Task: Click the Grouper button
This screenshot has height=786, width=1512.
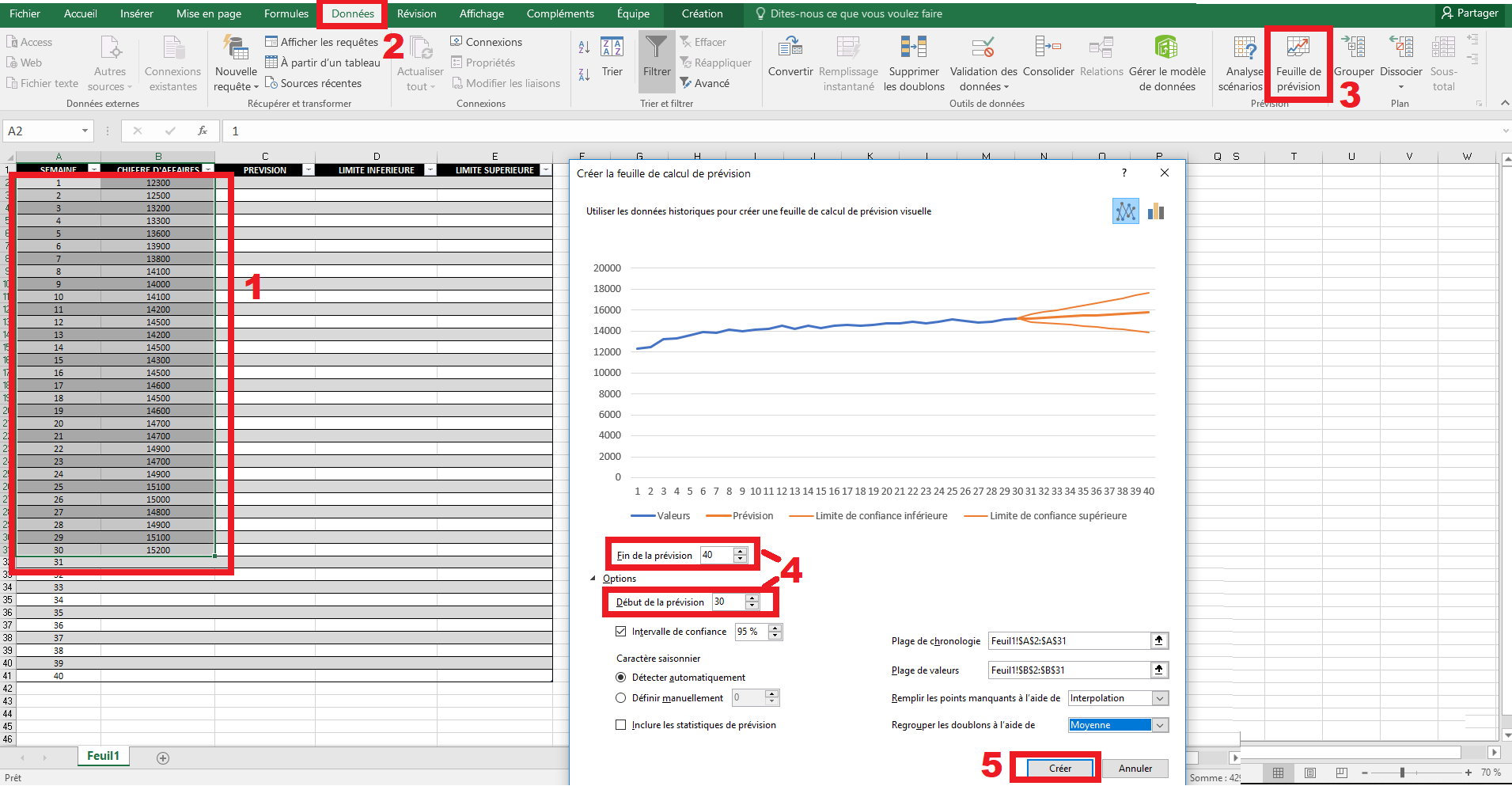Action: (x=1354, y=57)
